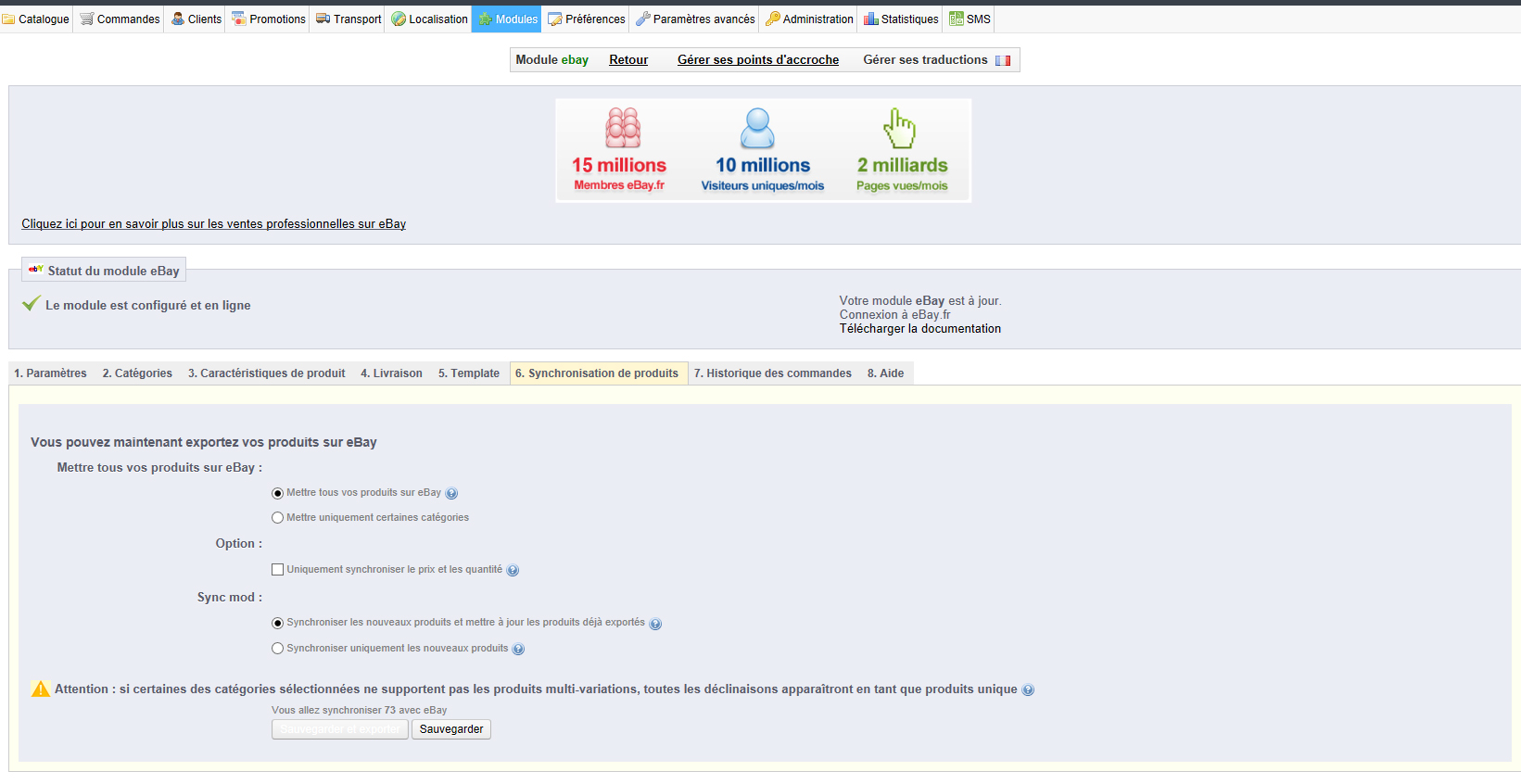Select Synchroniser uniquement les nouveaux produits

pos(277,649)
